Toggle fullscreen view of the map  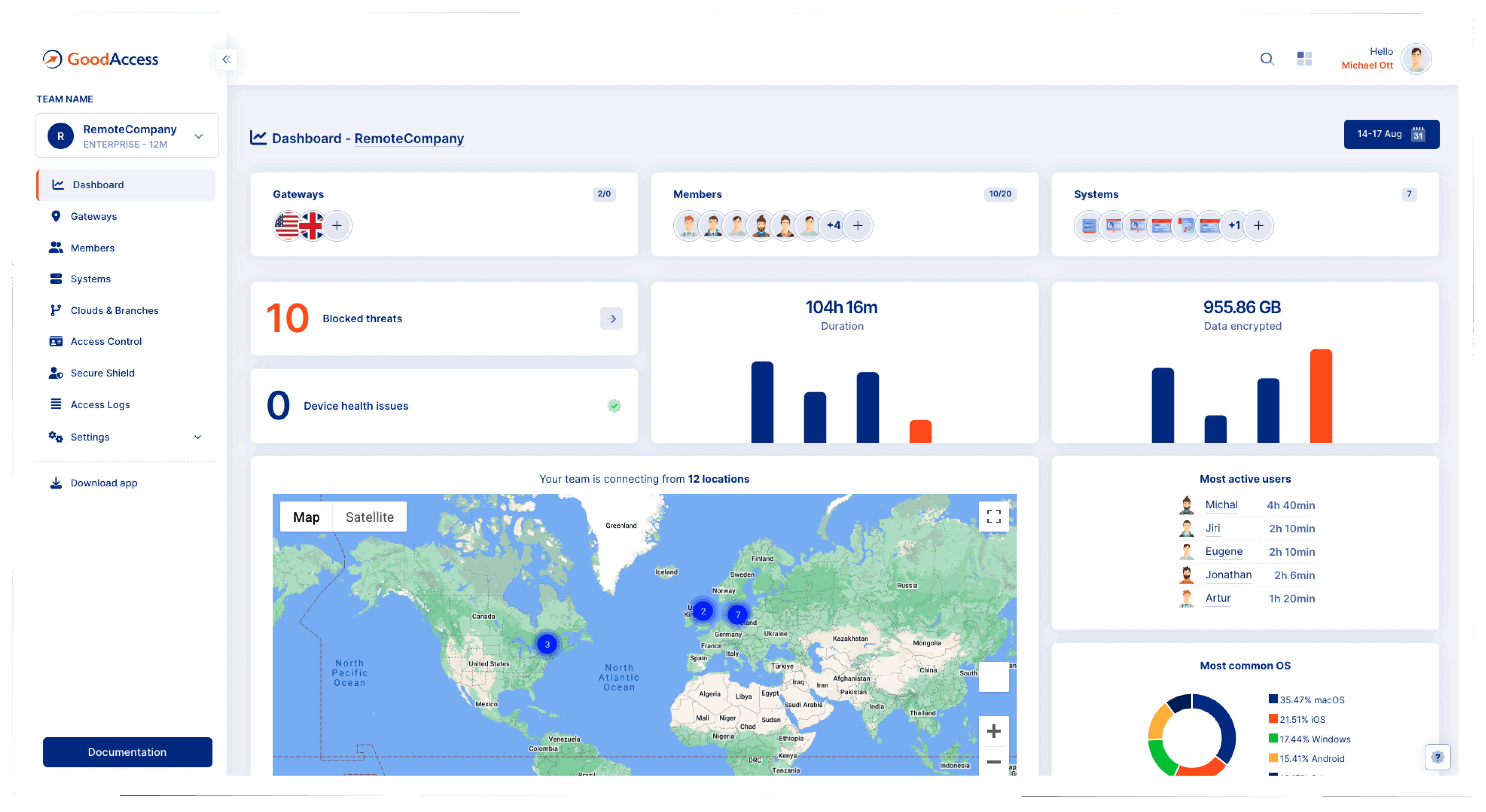993,516
